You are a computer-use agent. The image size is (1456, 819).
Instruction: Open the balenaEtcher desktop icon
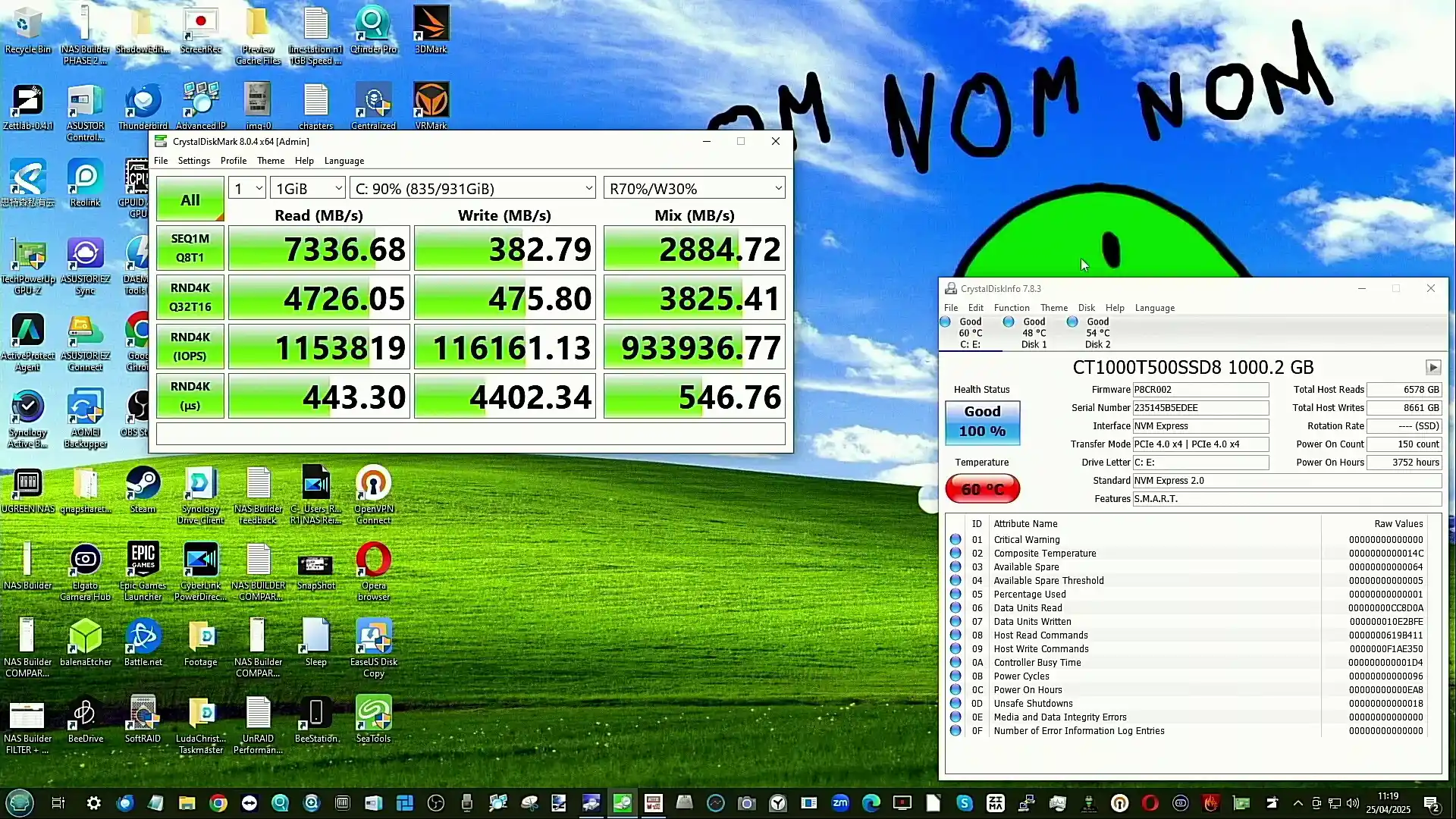pyautogui.click(x=86, y=644)
